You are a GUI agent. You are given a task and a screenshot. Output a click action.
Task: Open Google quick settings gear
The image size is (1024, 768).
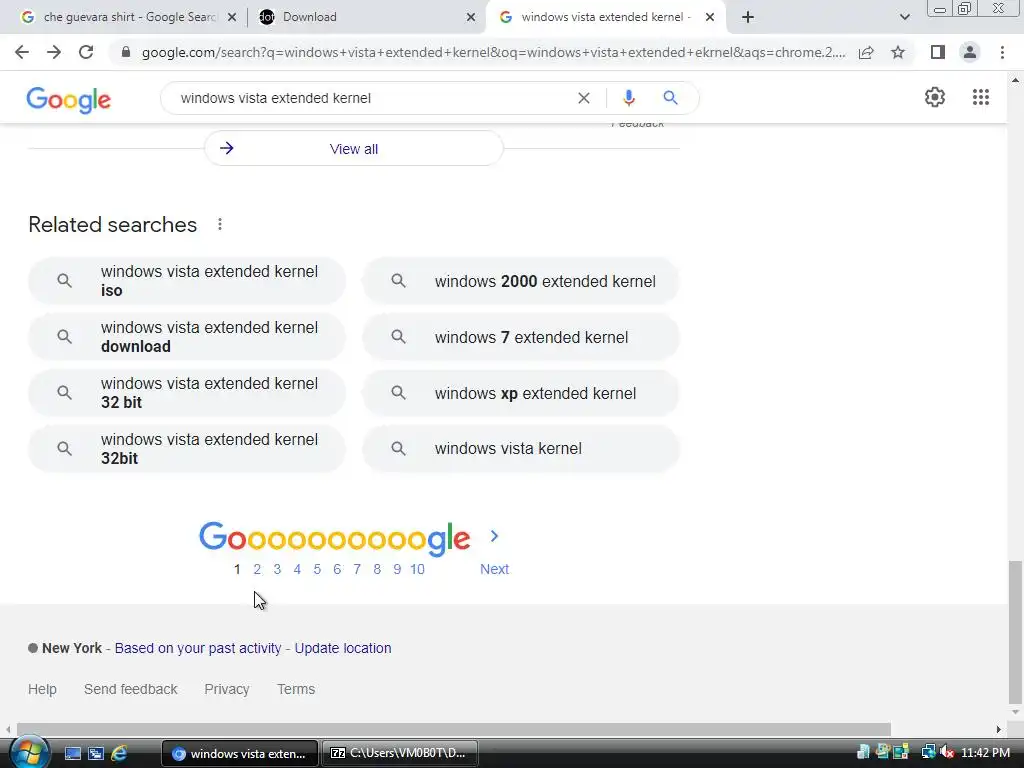[x=935, y=97]
